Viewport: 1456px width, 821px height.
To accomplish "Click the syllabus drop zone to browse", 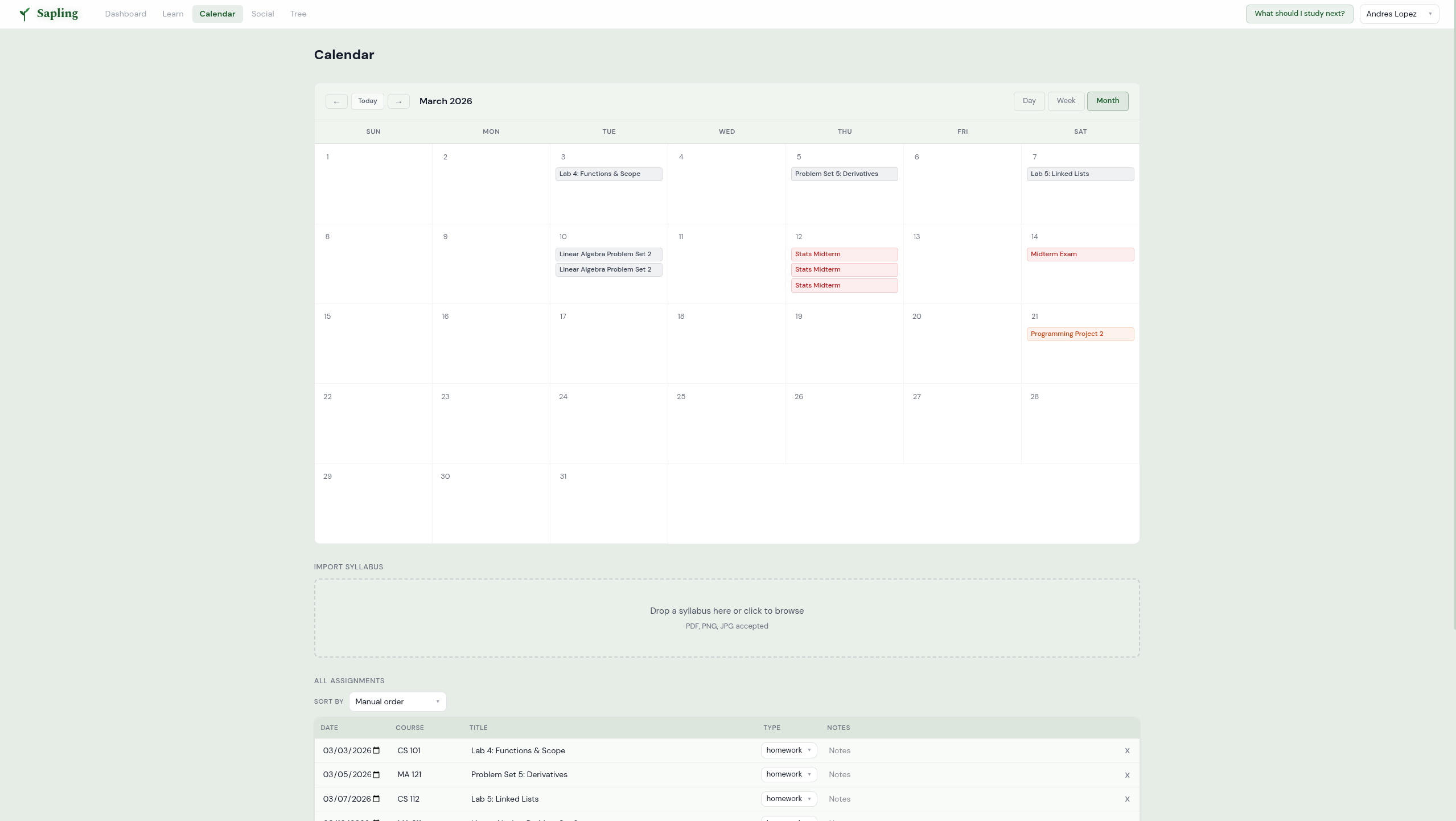I will 726,618.
